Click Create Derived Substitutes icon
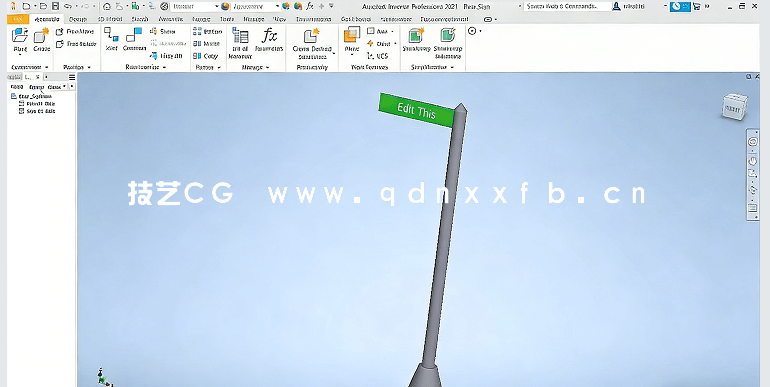The height and width of the screenshot is (387, 770). (x=311, y=36)
